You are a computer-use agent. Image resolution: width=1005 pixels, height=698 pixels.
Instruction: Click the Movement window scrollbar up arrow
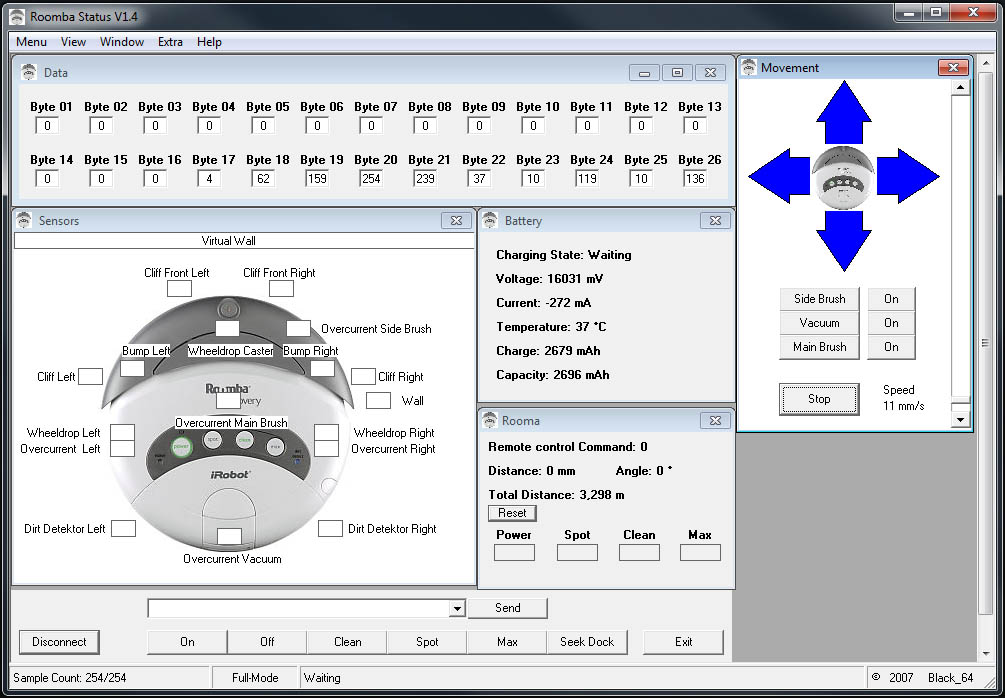pyautogui.click(x=960, y=88)
